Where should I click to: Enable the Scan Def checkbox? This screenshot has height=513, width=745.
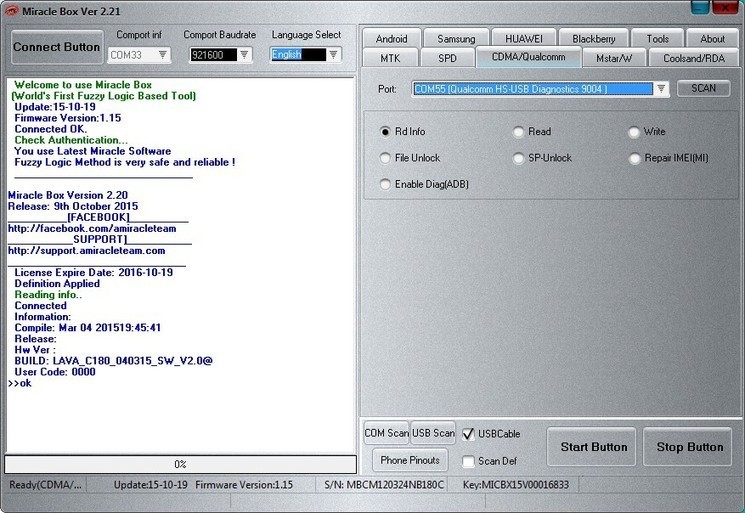(468, 461)
